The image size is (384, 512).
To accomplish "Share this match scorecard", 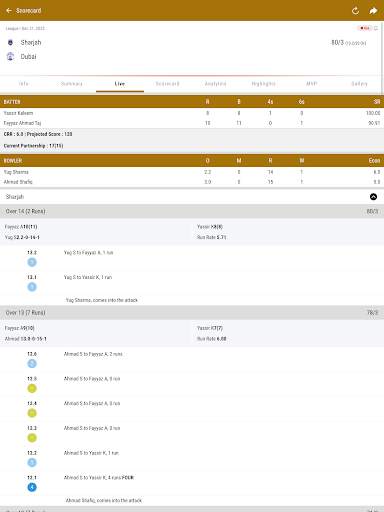I will coord(373,11).
